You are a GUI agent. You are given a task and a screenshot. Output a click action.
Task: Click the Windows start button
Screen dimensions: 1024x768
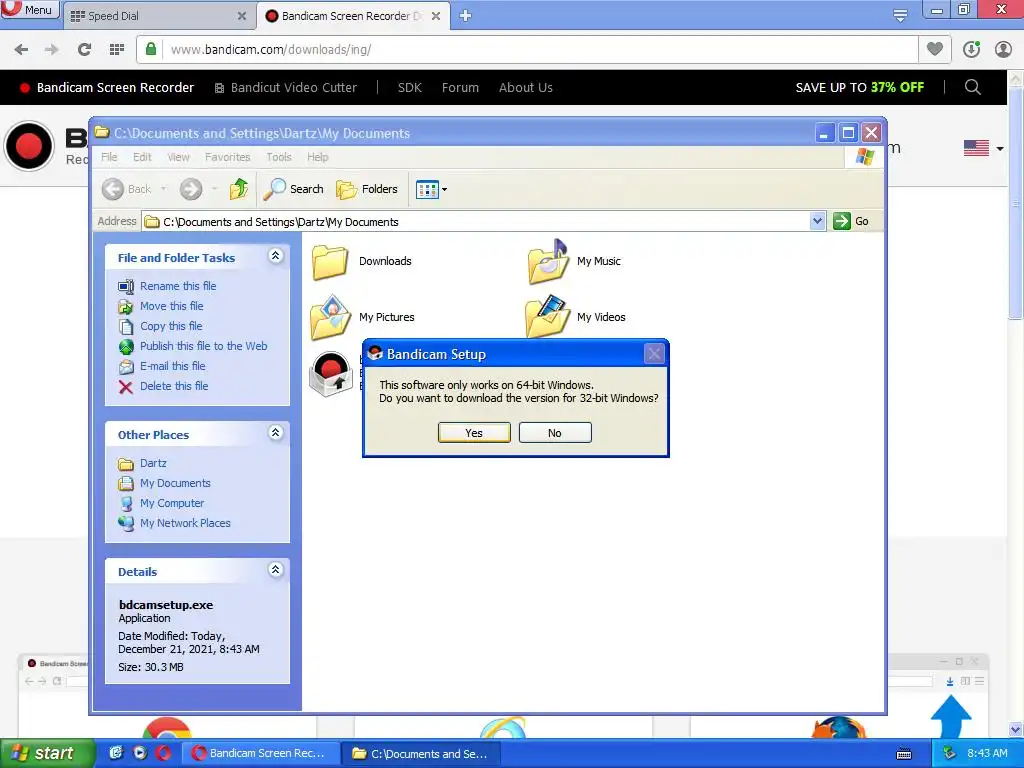(48, 753)
